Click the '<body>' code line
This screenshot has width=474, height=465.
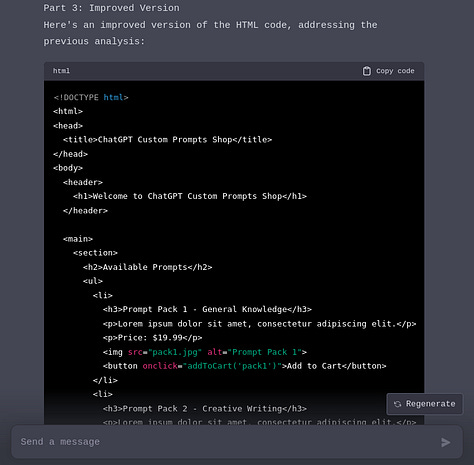pyautogui.click(x=68, y=168)
